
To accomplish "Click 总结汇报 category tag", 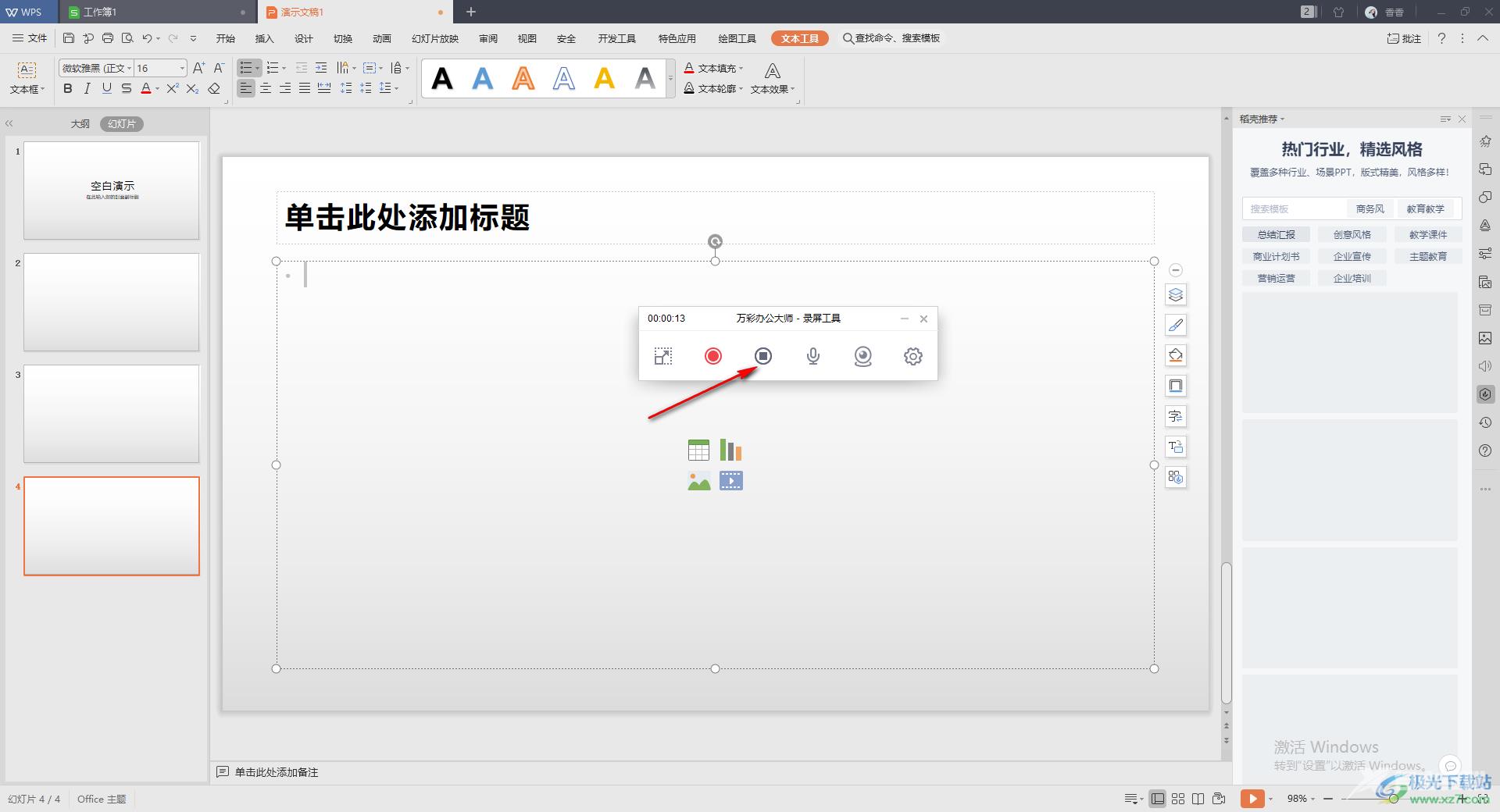I will point(1276,234).
